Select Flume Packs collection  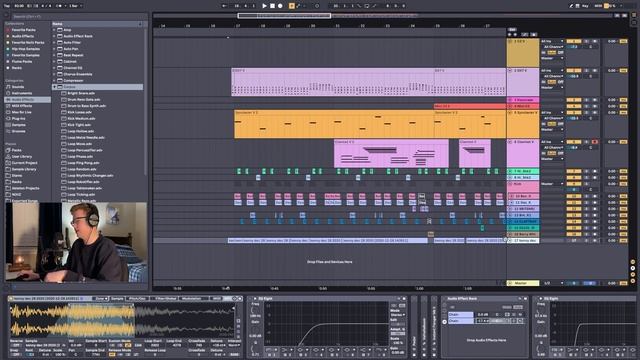(x=22, y=61)
